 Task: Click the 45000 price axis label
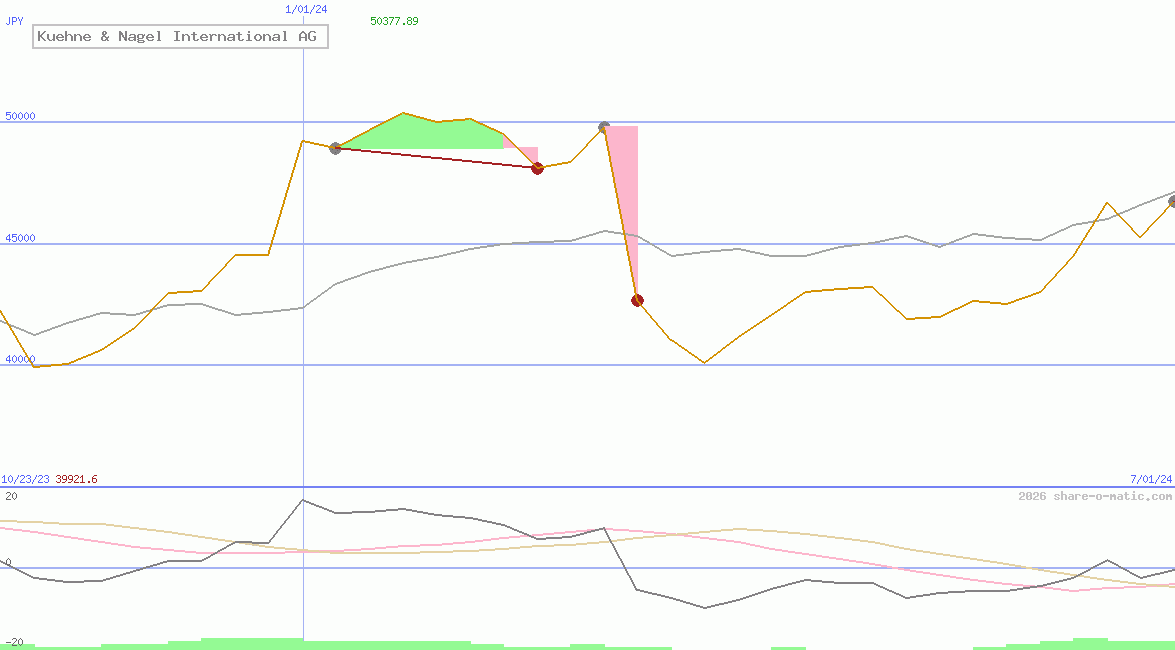[x=20, y=238]
